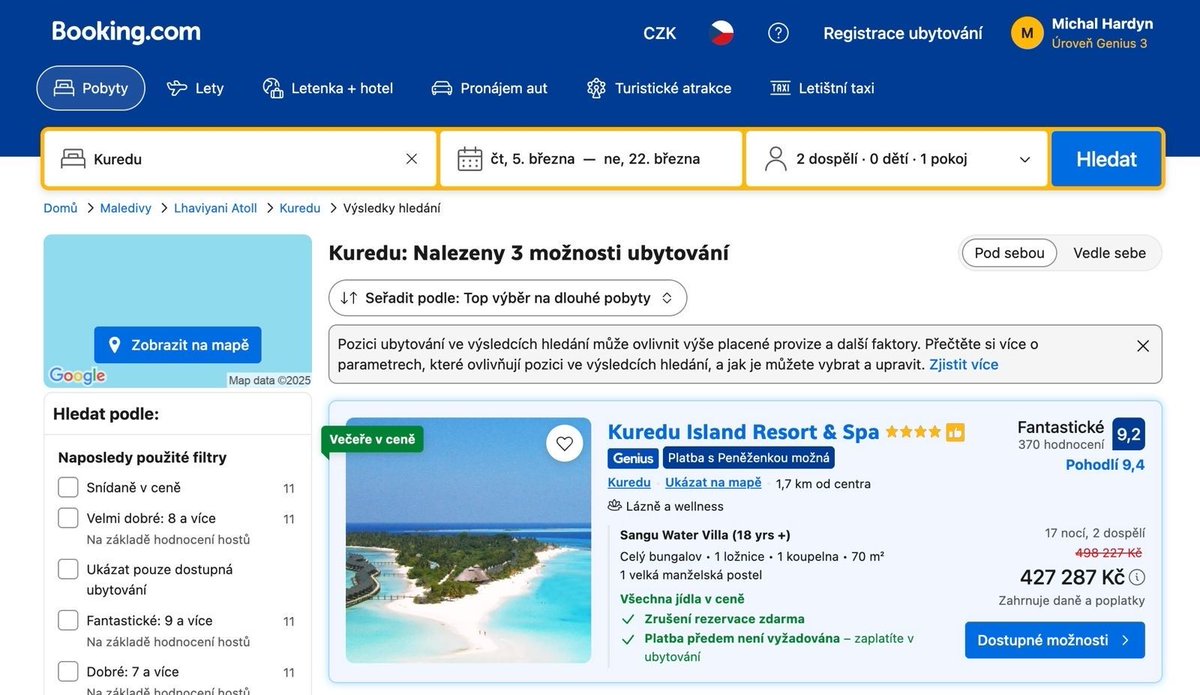Go to Domů breadcrumb
Viewport: 1200px width, 695px height.
tap(60, 208)
